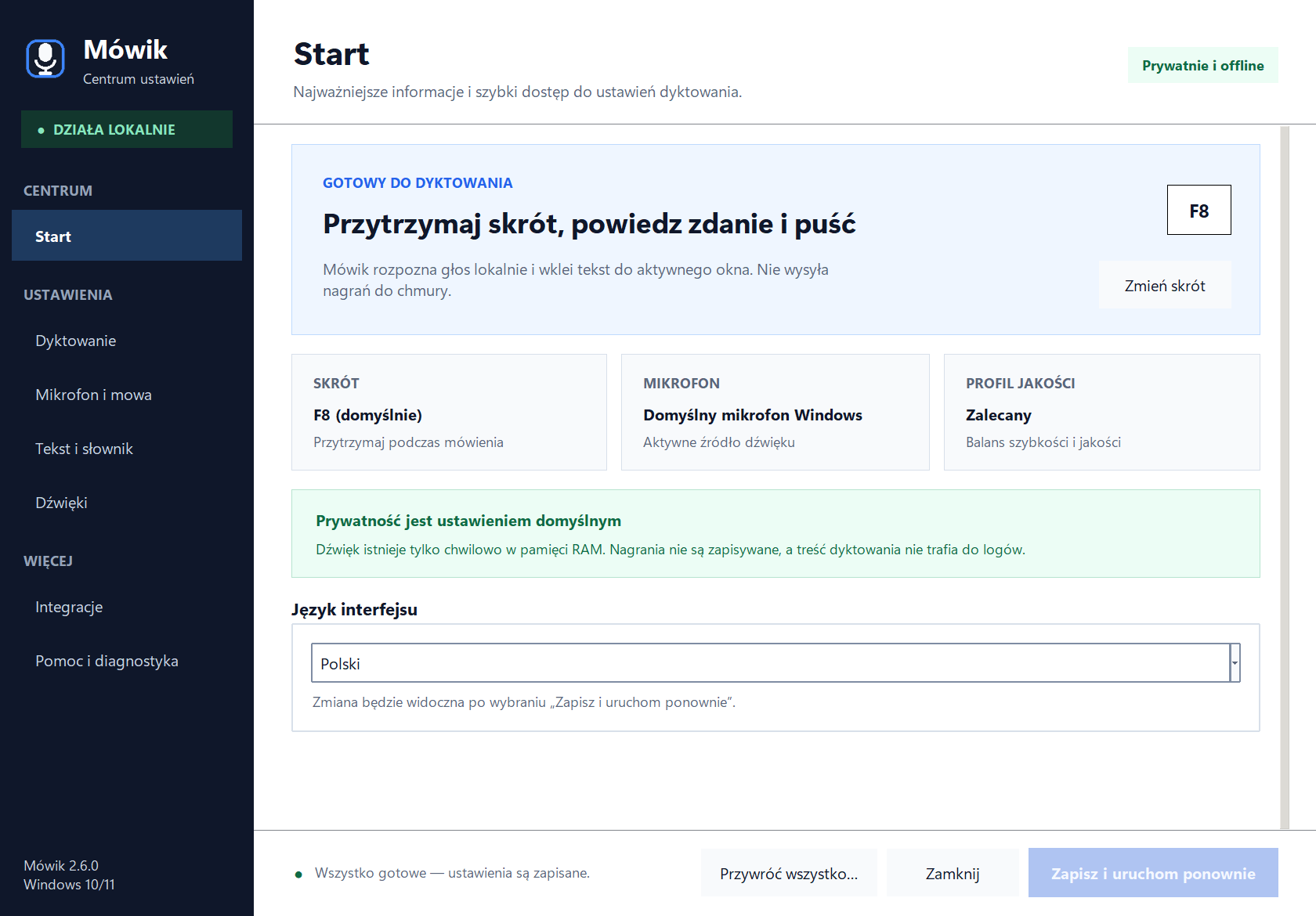Click the dropdown arrow of language combo box

[1235, 663]
